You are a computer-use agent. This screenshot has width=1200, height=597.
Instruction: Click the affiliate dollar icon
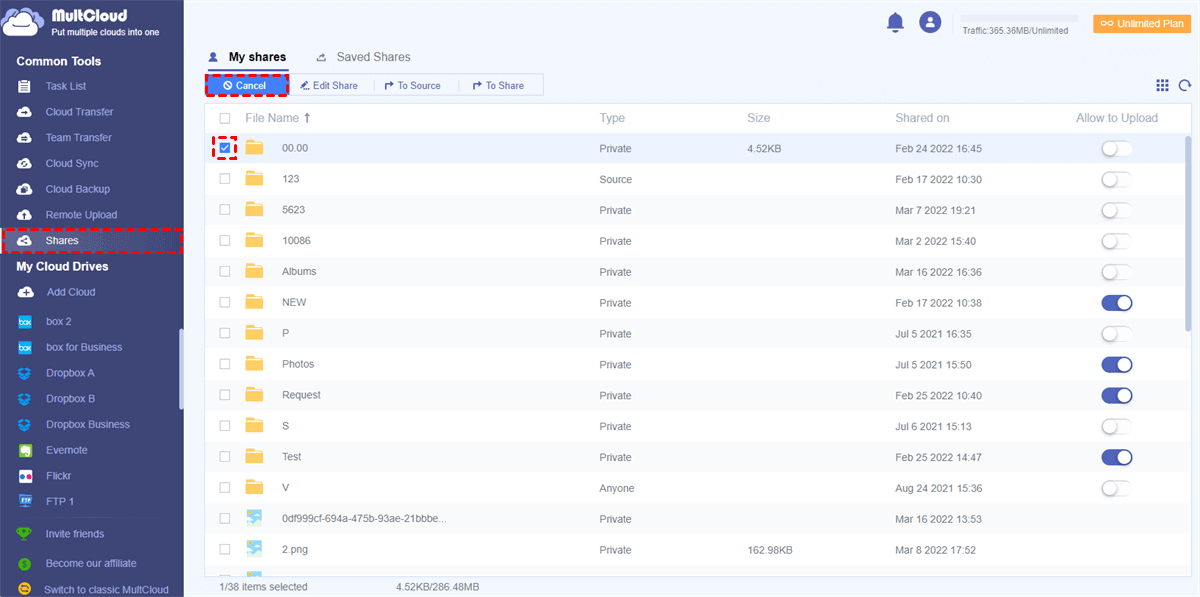pyautogui.click(x=25, y=564)
